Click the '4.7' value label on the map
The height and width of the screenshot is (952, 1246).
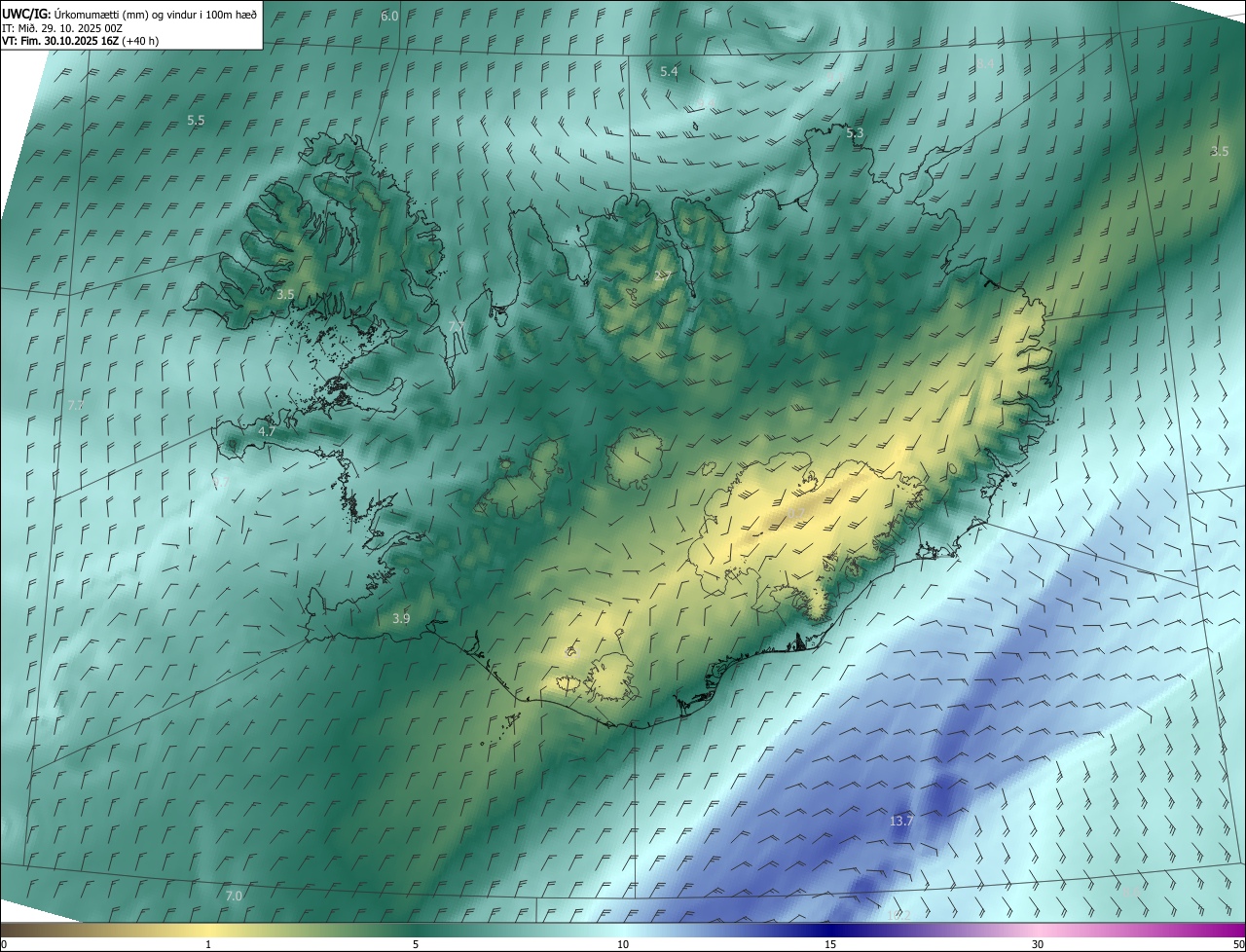(267, 431)
